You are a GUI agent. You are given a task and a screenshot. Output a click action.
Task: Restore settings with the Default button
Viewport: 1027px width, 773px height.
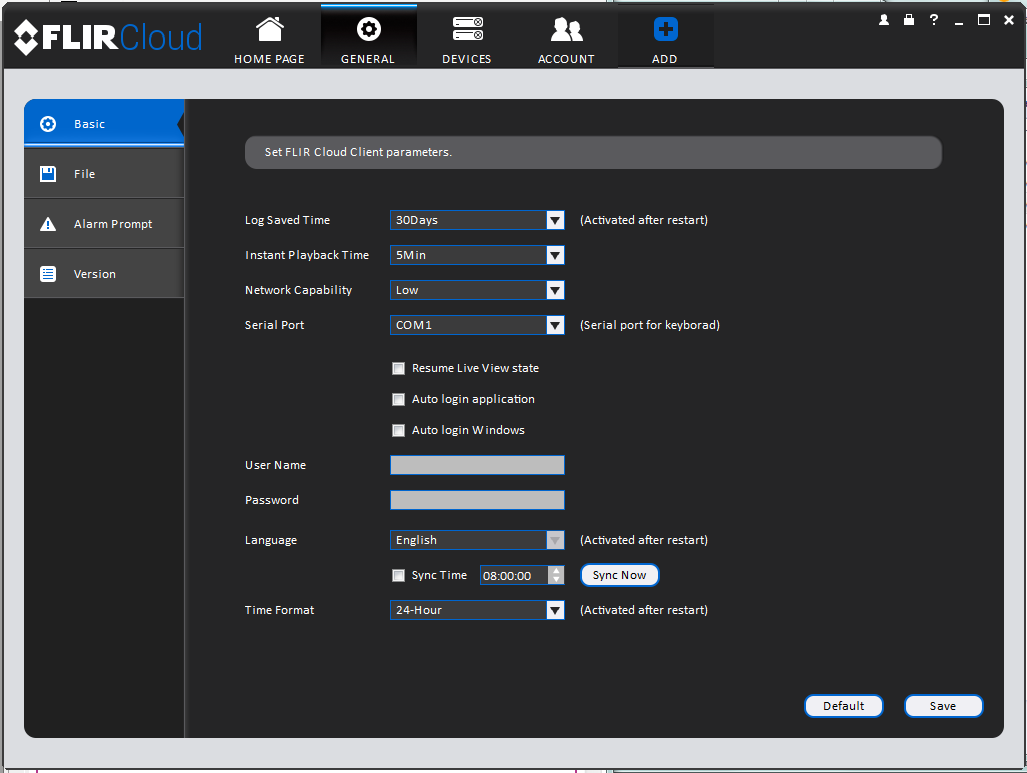point(844,706)
